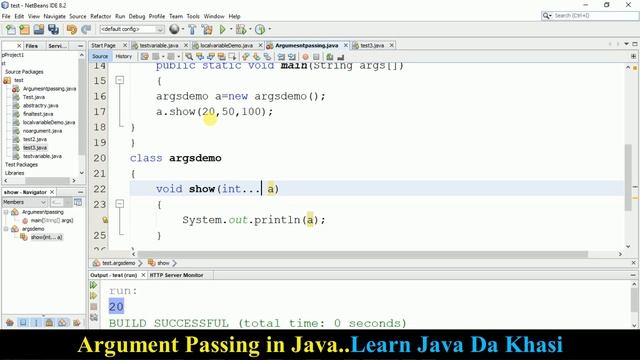Click the Redo toolbar icon
Screen dimensions: 640x360
tap(86, 29)
